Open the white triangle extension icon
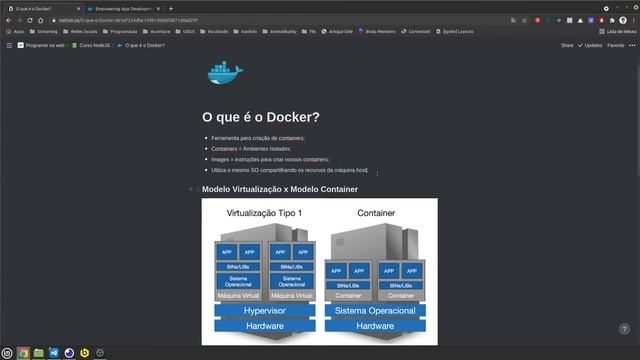 coord(580,20)
